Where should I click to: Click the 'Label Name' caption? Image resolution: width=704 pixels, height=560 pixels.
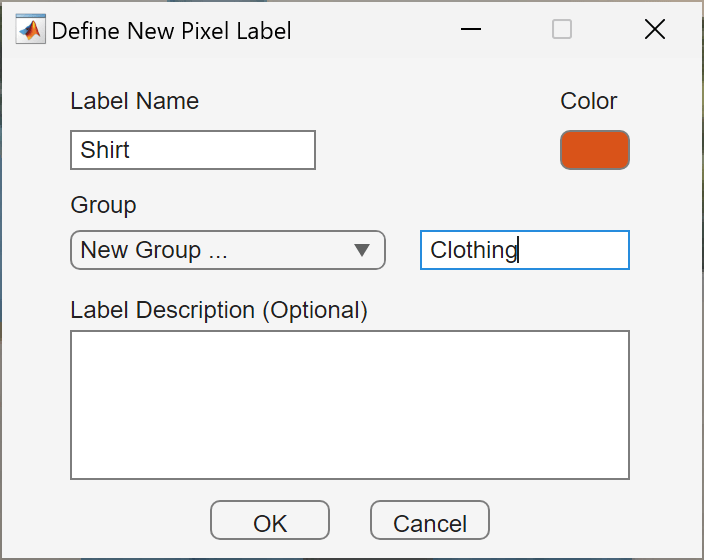(135, 101)
